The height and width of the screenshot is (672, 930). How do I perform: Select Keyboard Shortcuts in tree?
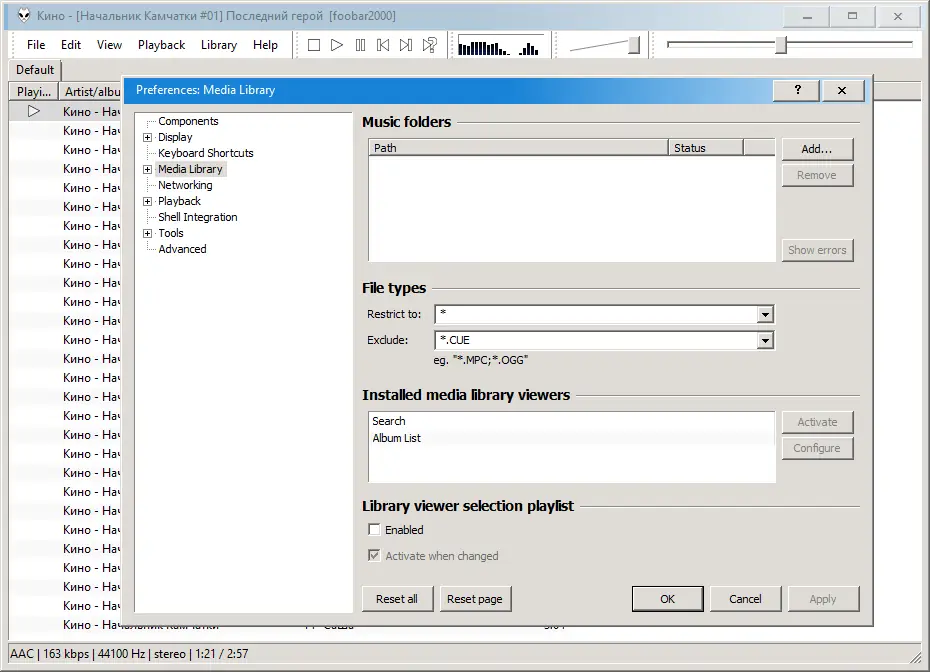coord(205,153)
